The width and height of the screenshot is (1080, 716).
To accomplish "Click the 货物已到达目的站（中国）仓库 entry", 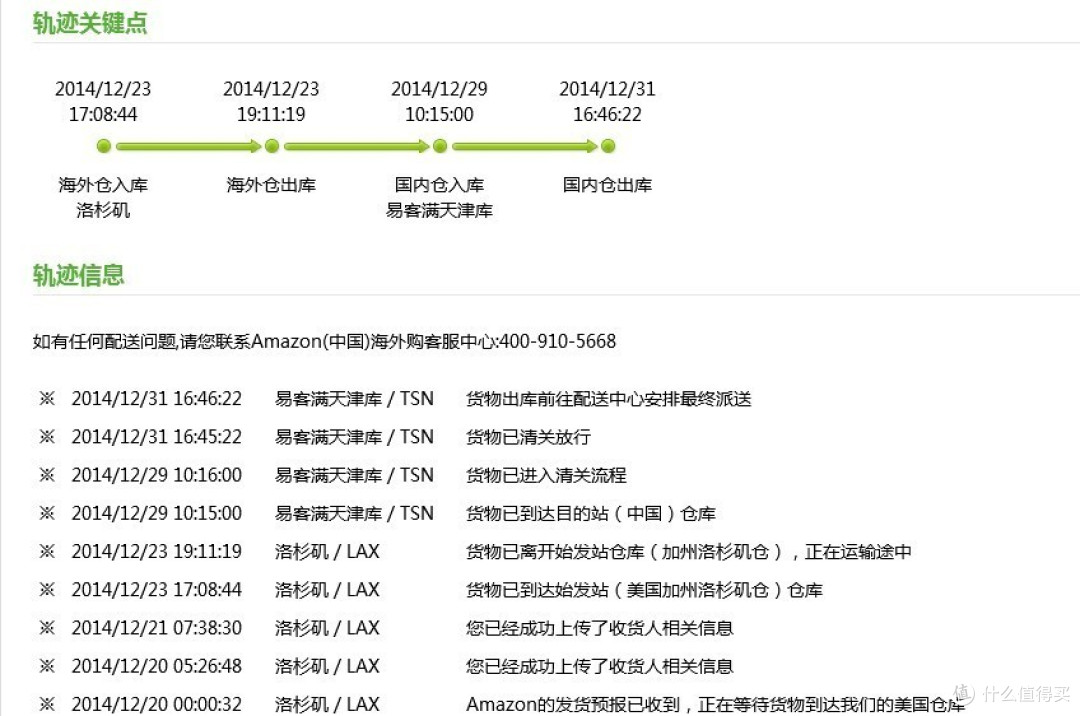I will click(x=591, y=513).
